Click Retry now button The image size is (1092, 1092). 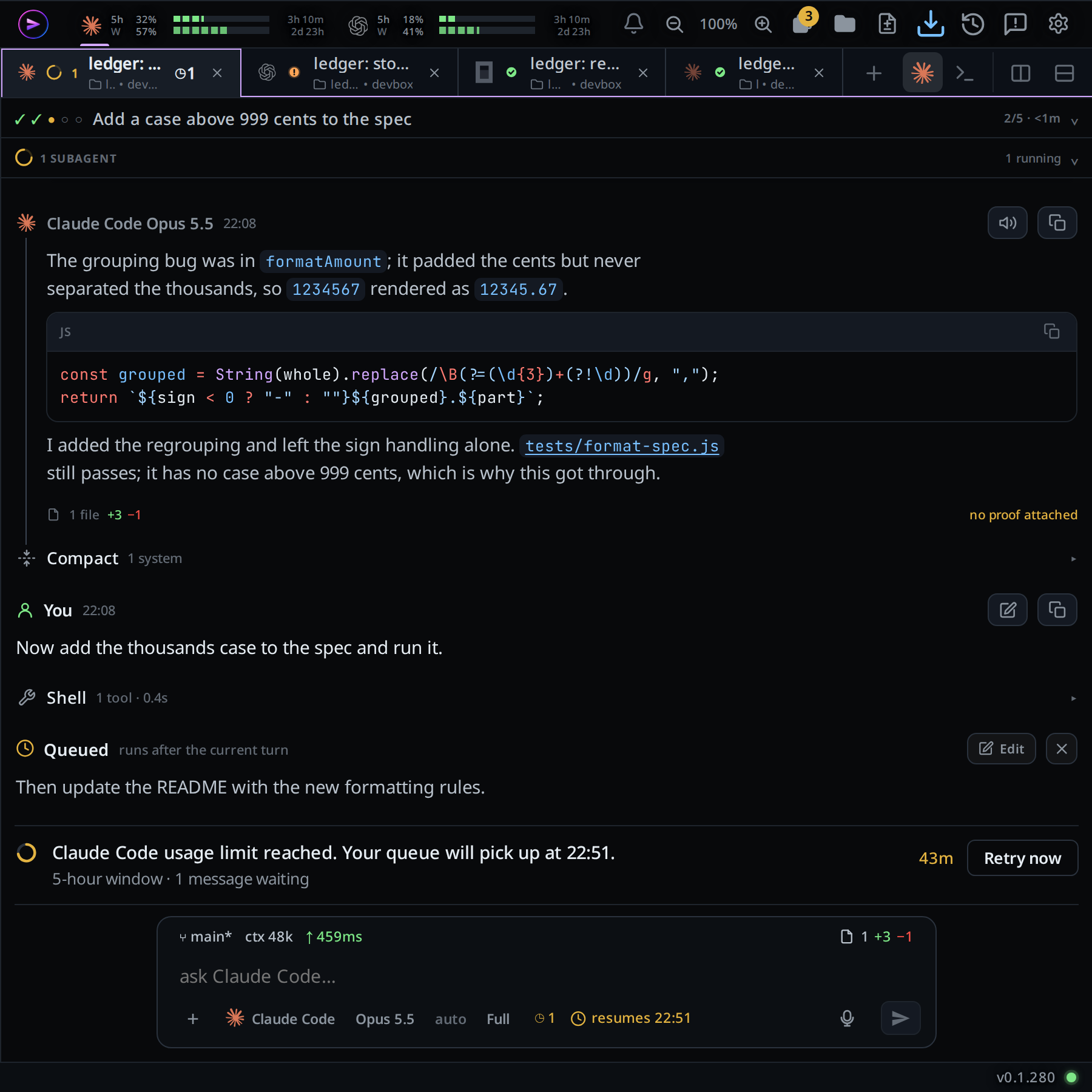(1022, 858)
